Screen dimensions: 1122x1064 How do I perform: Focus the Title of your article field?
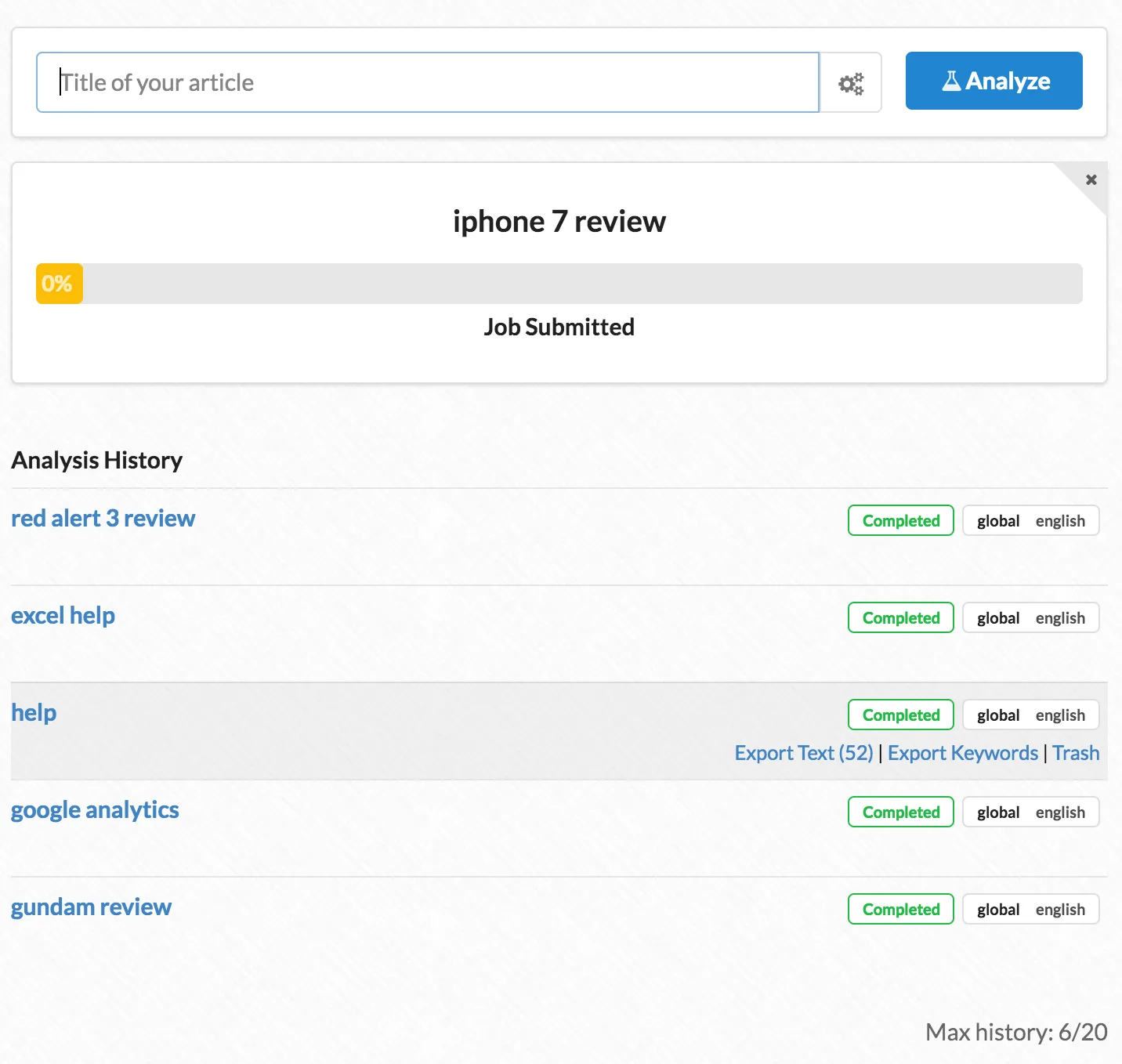point(428,82)
